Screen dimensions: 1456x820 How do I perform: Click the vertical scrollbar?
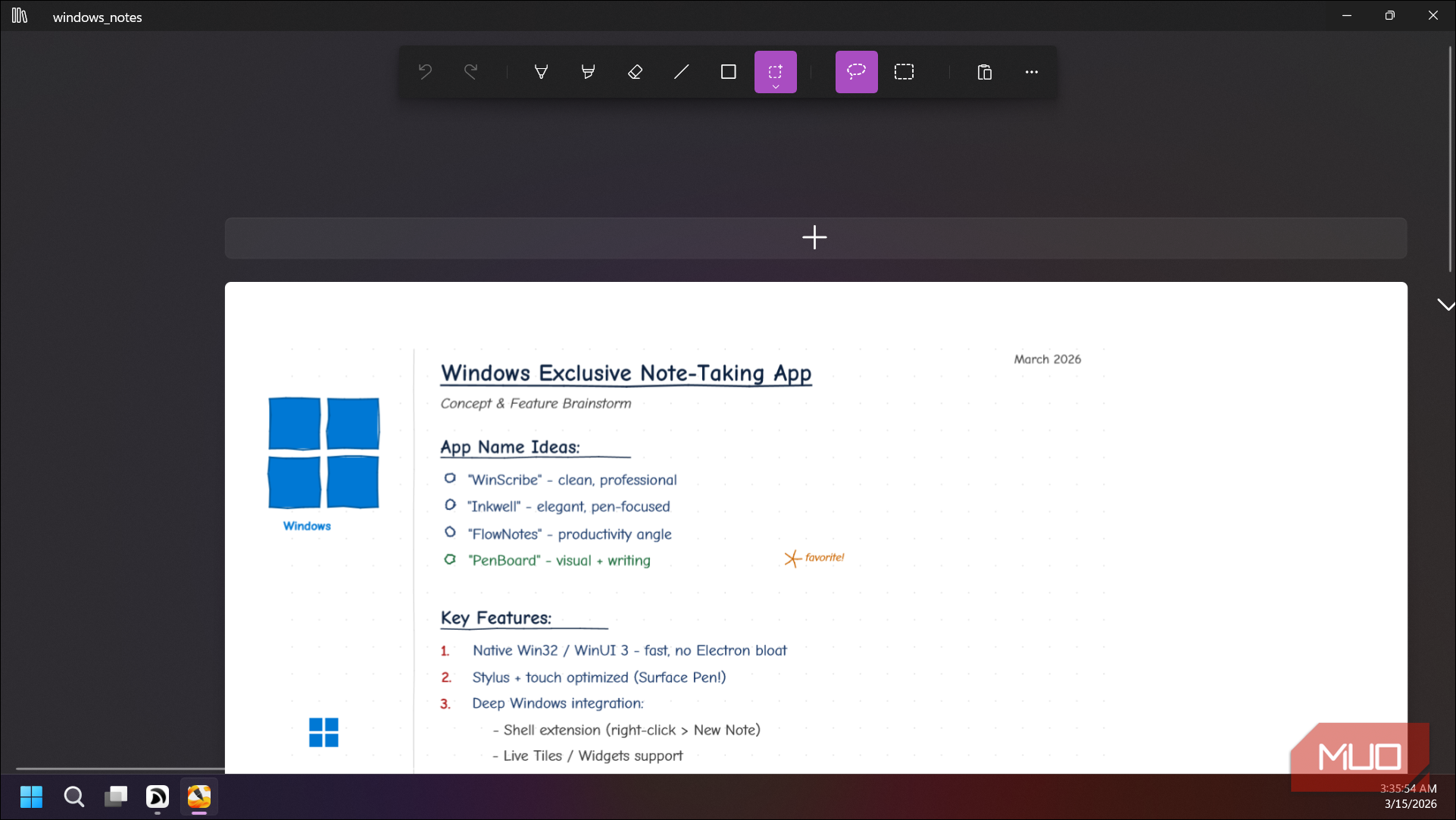1451,159
